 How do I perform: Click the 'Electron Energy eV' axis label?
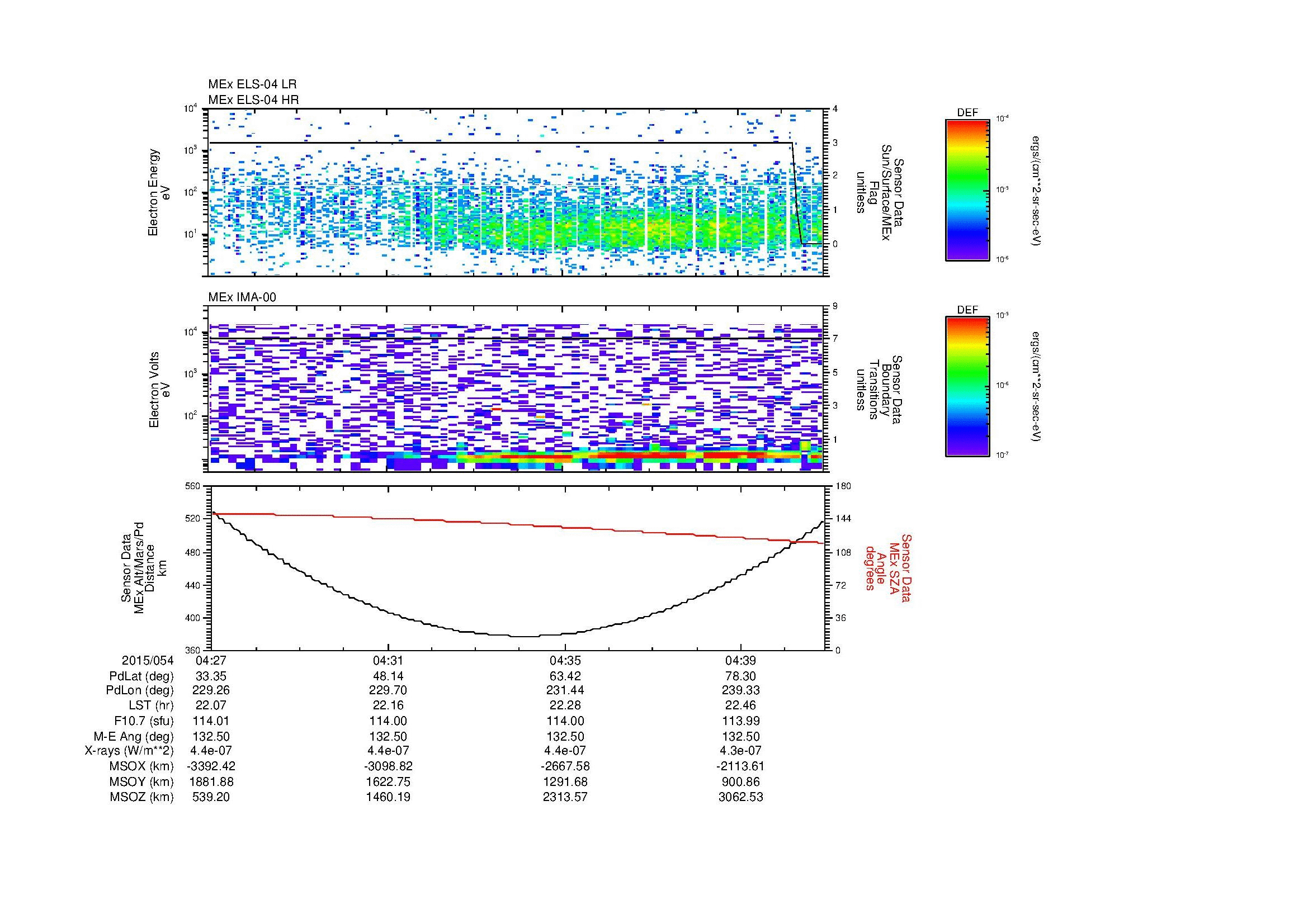pyautogui.click(x=159, y=192)
